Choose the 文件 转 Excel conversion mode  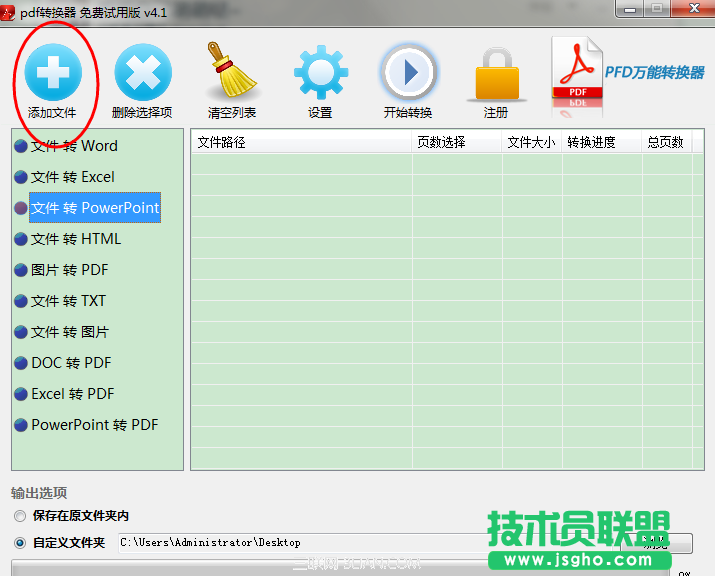(x=72, y=177)
